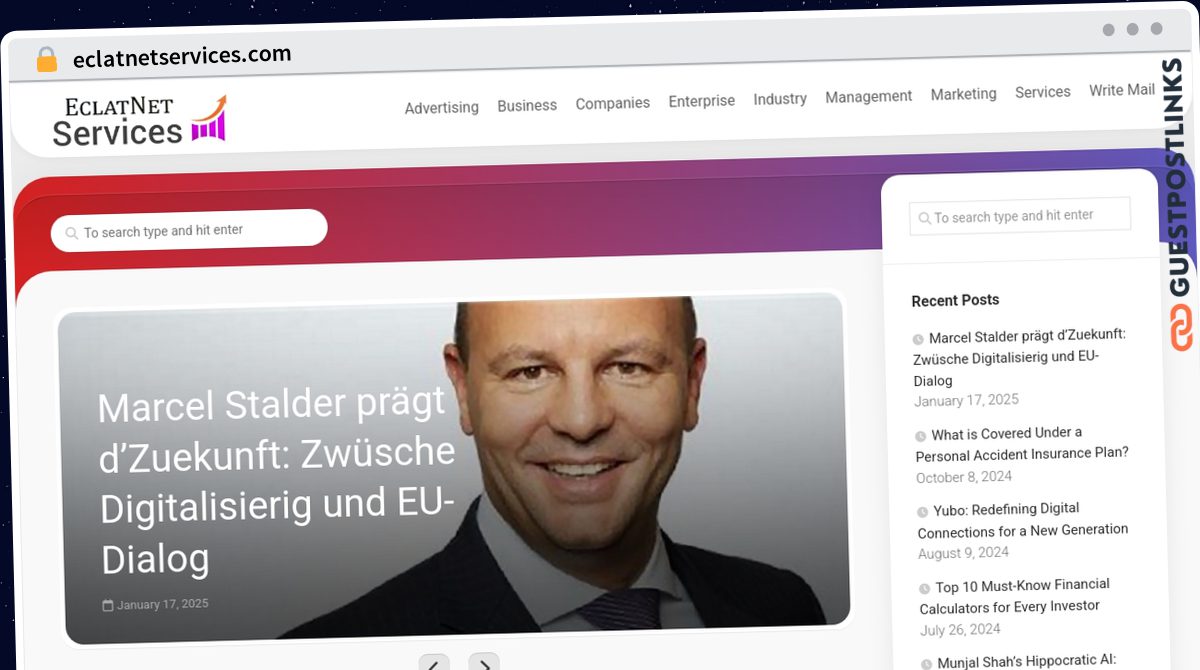Click the magnifier icon in left search bar

coord(72,233)
